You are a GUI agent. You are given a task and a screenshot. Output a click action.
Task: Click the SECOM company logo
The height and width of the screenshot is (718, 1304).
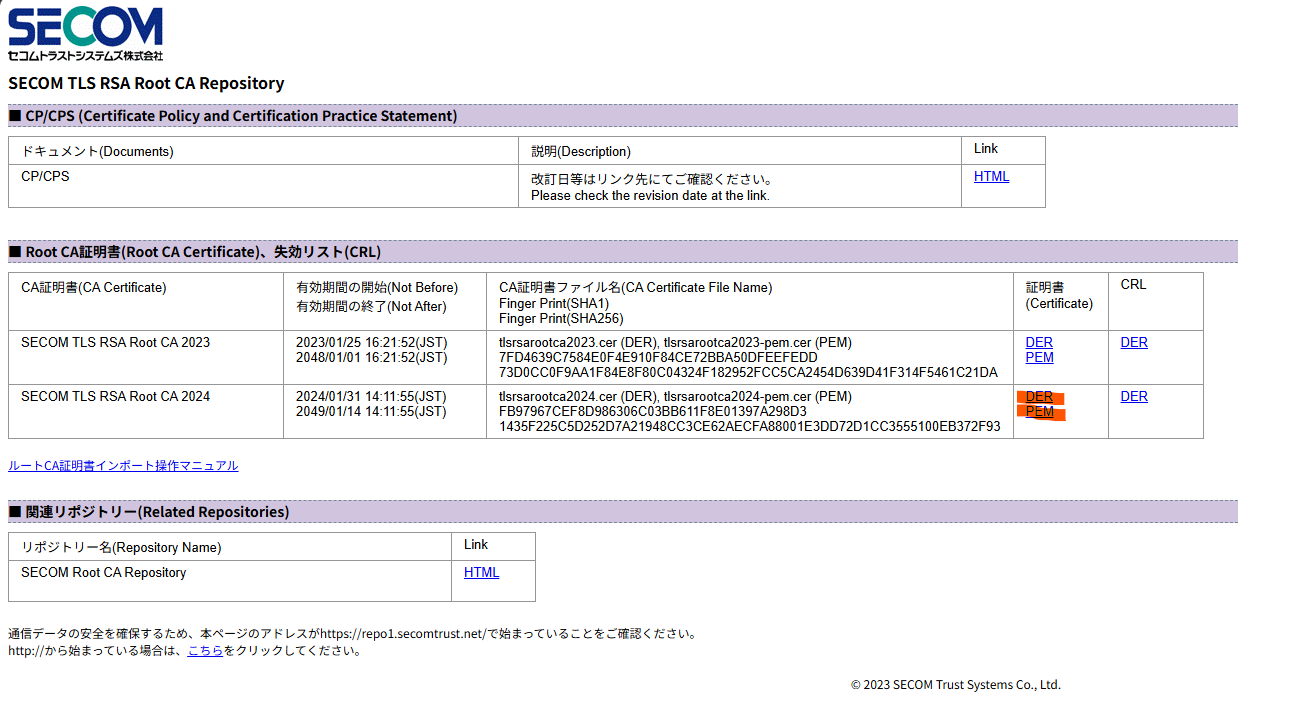[85, 34]
